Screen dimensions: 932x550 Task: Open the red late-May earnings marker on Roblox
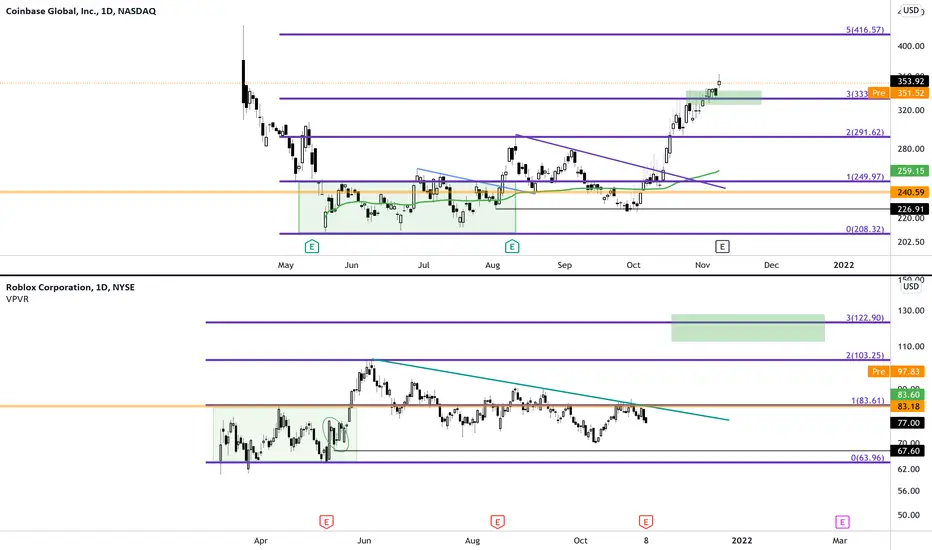326,522
